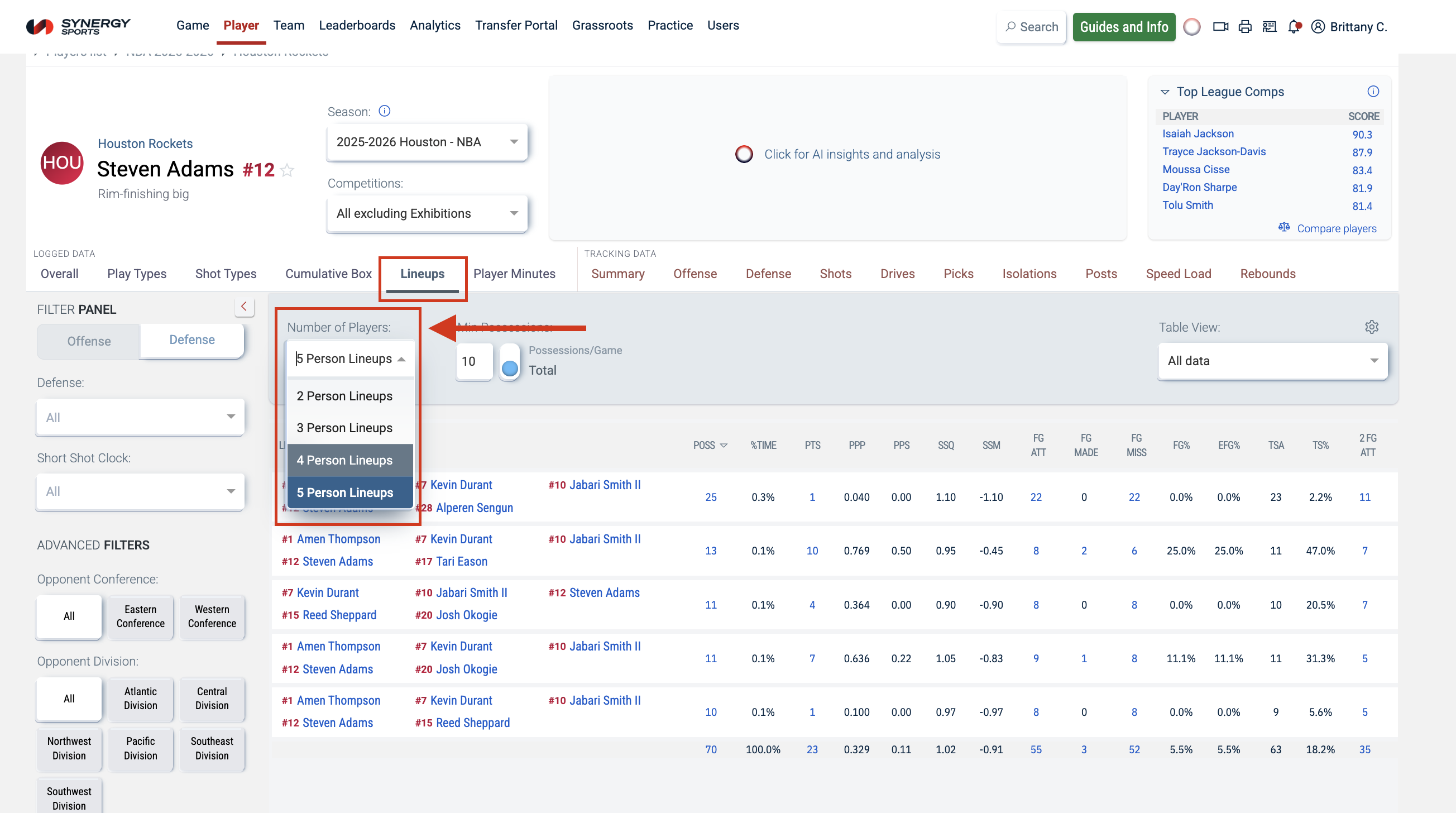The width and height of the screenshot is (1456, 813).
Task: Choose 4 Person Lineups option
Action: [x=351, y=460]
